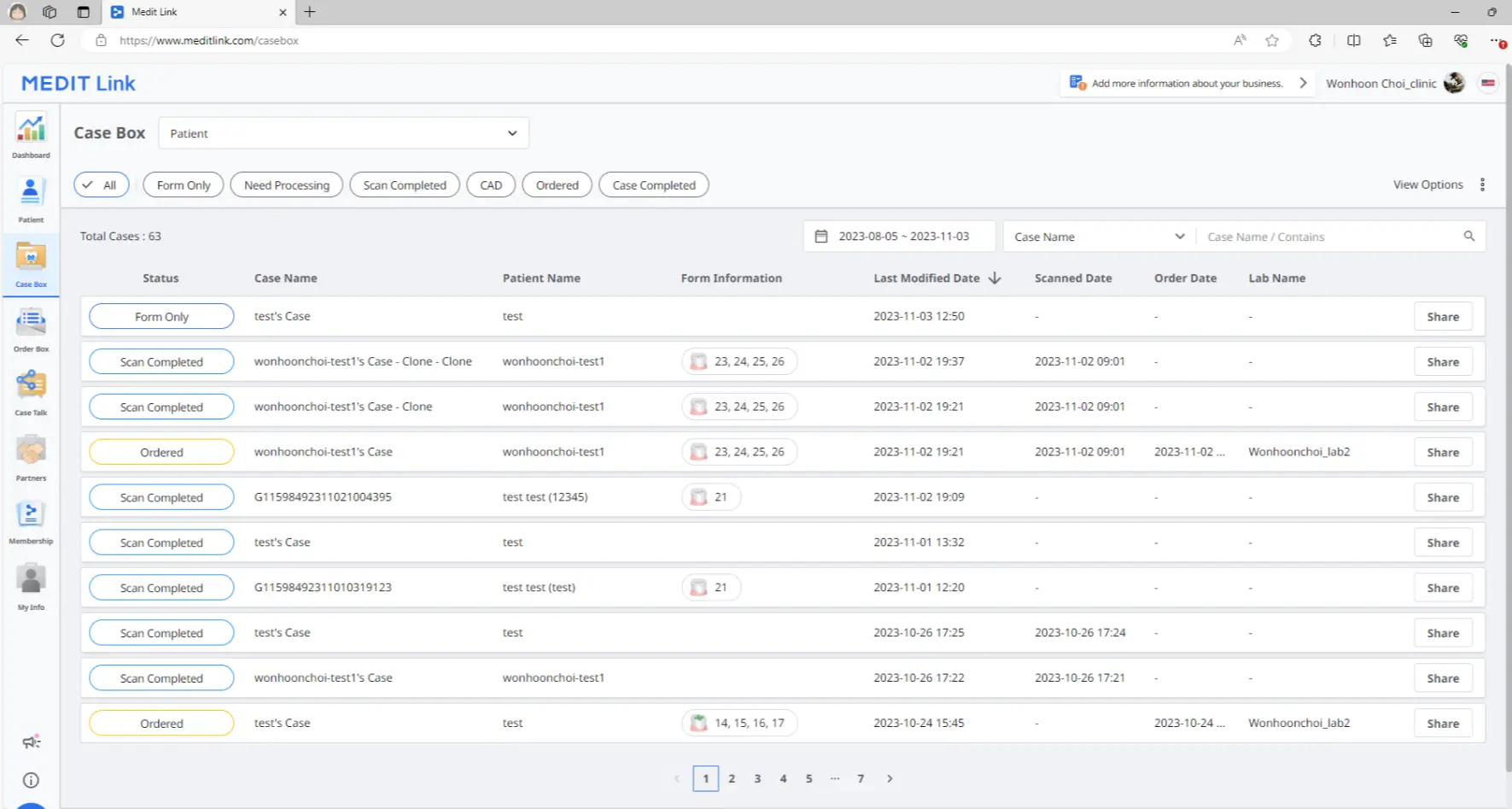The width and height of the screenshot is (1512, 809).
Task: Share the Form Only test's Case
Action: click(1443, 316)
